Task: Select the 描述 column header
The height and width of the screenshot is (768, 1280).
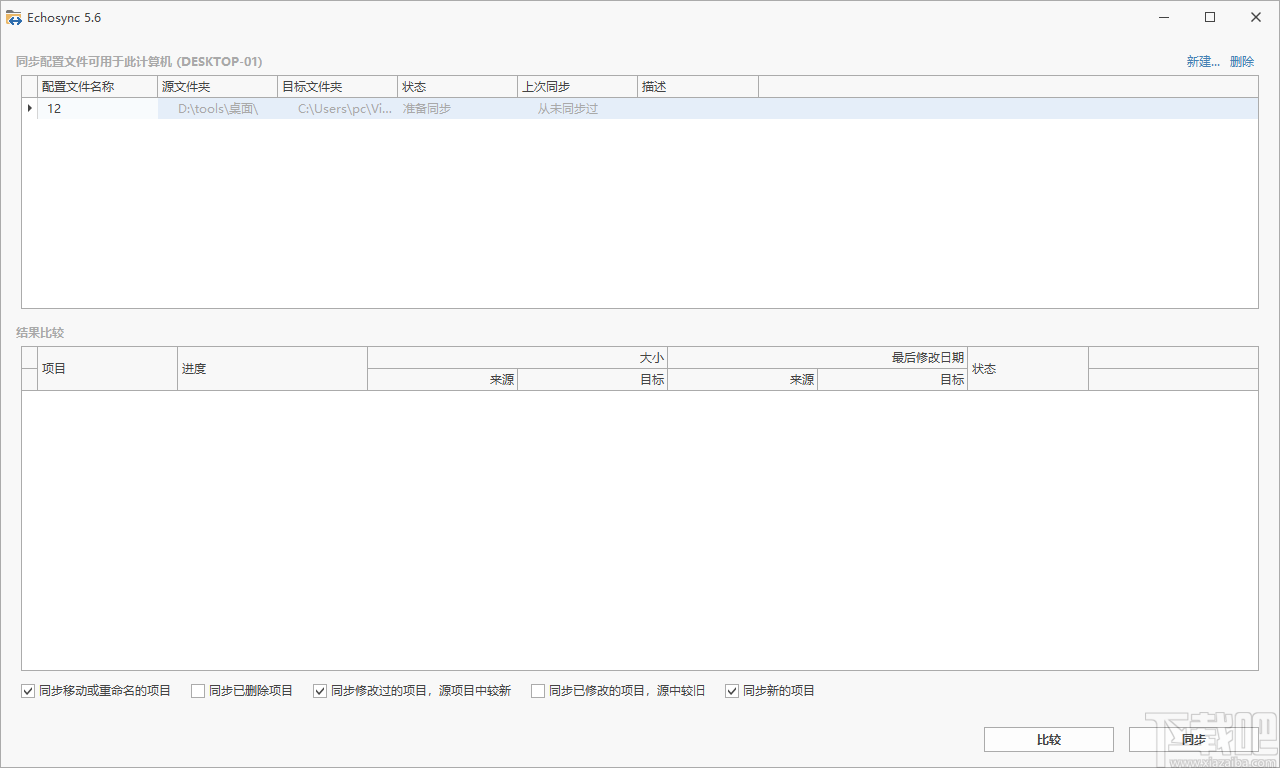Action: coord(697,87)
